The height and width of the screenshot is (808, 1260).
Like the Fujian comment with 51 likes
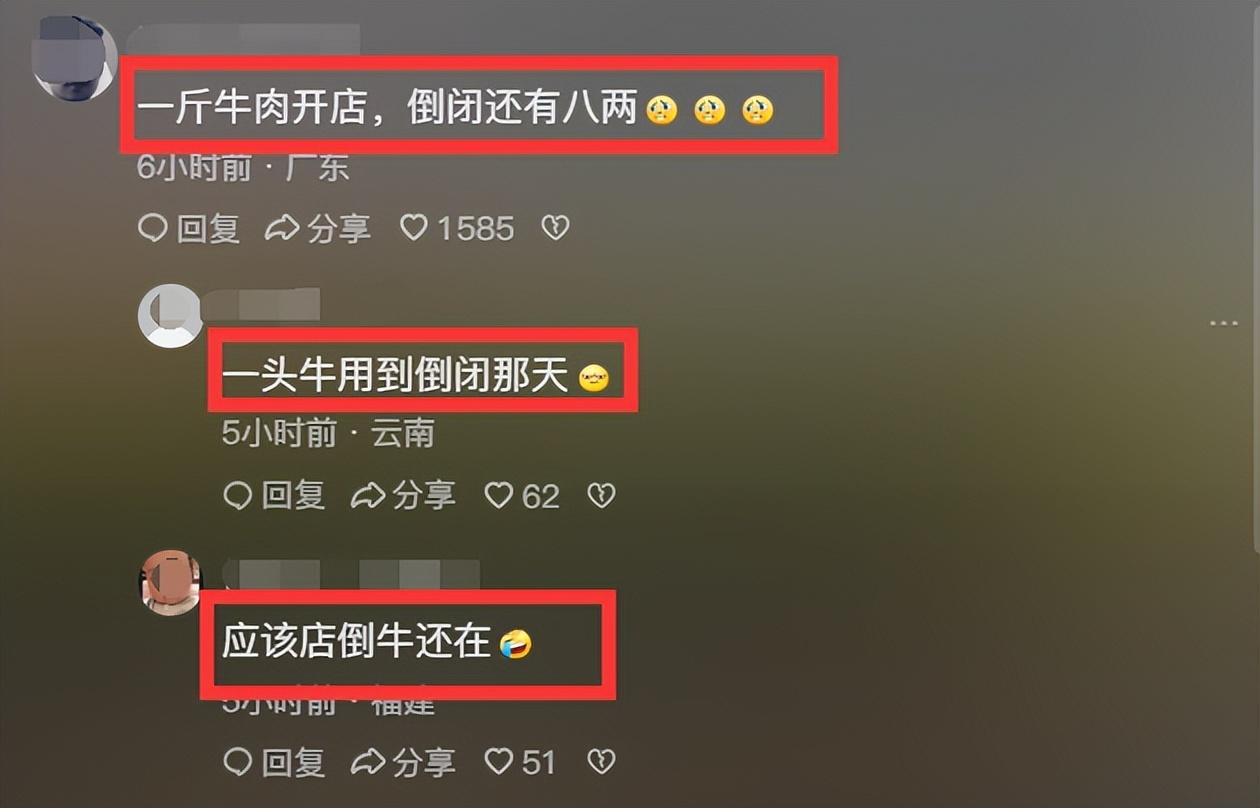(x=519, y=762)
